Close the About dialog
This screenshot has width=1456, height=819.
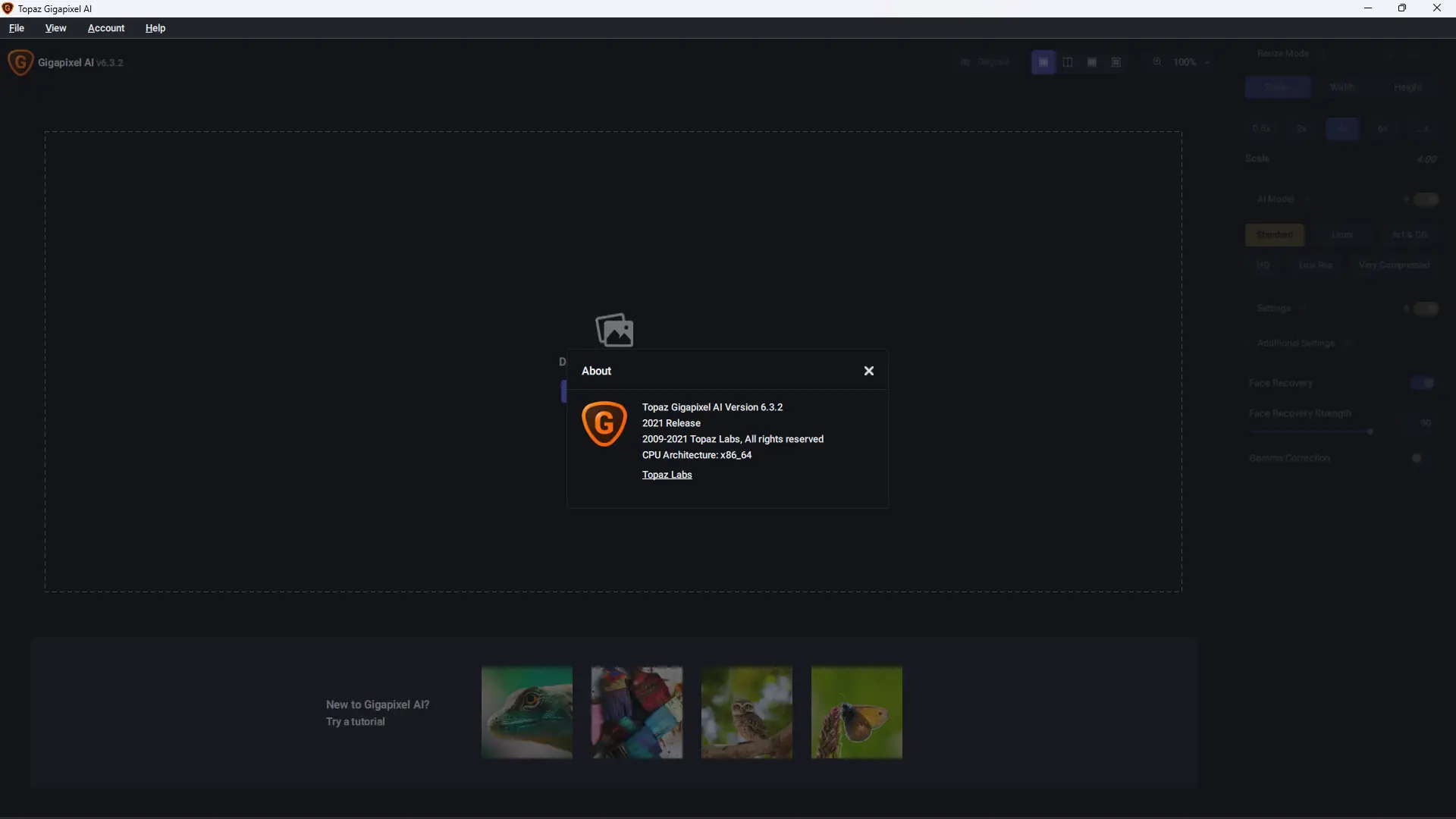click(869, 371)
